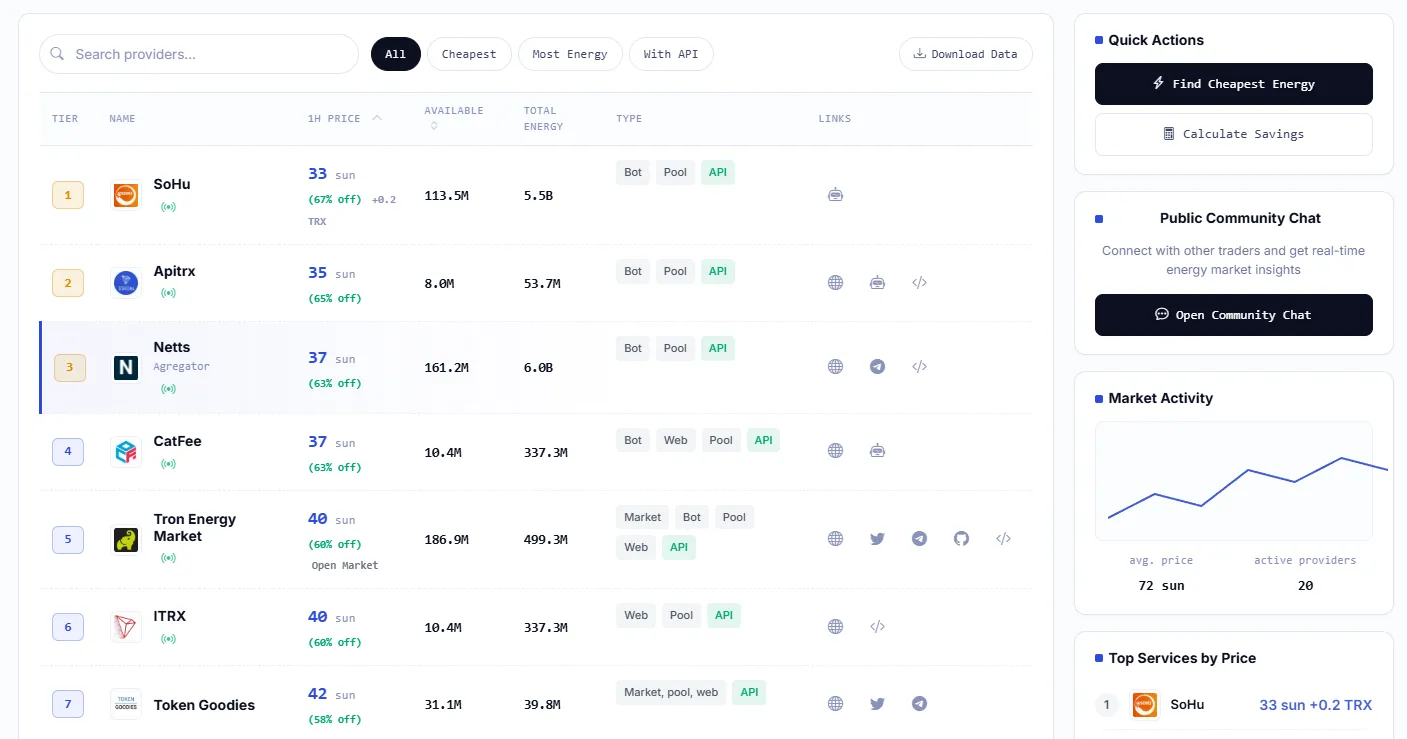Open SoHu's bot link icon
Viewport: 1407px width, 739px height.
[835, 195]
